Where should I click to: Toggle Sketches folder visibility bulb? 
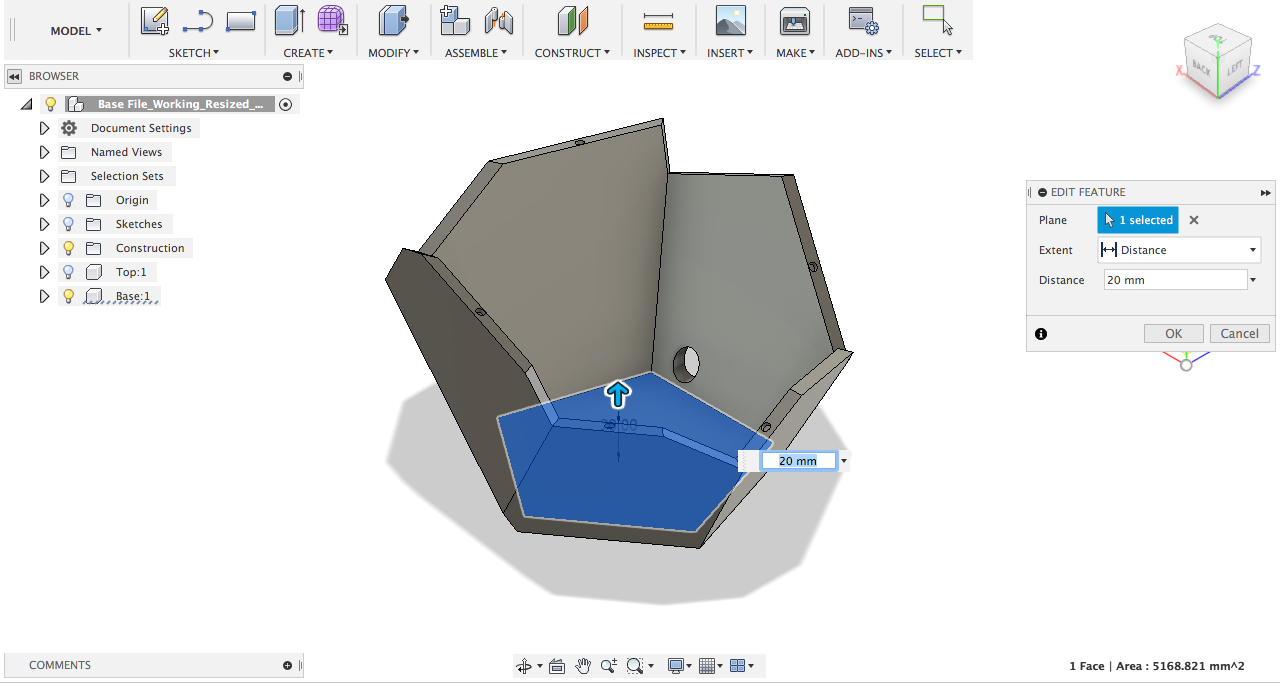pyautogui.click(x=69, y=224)
